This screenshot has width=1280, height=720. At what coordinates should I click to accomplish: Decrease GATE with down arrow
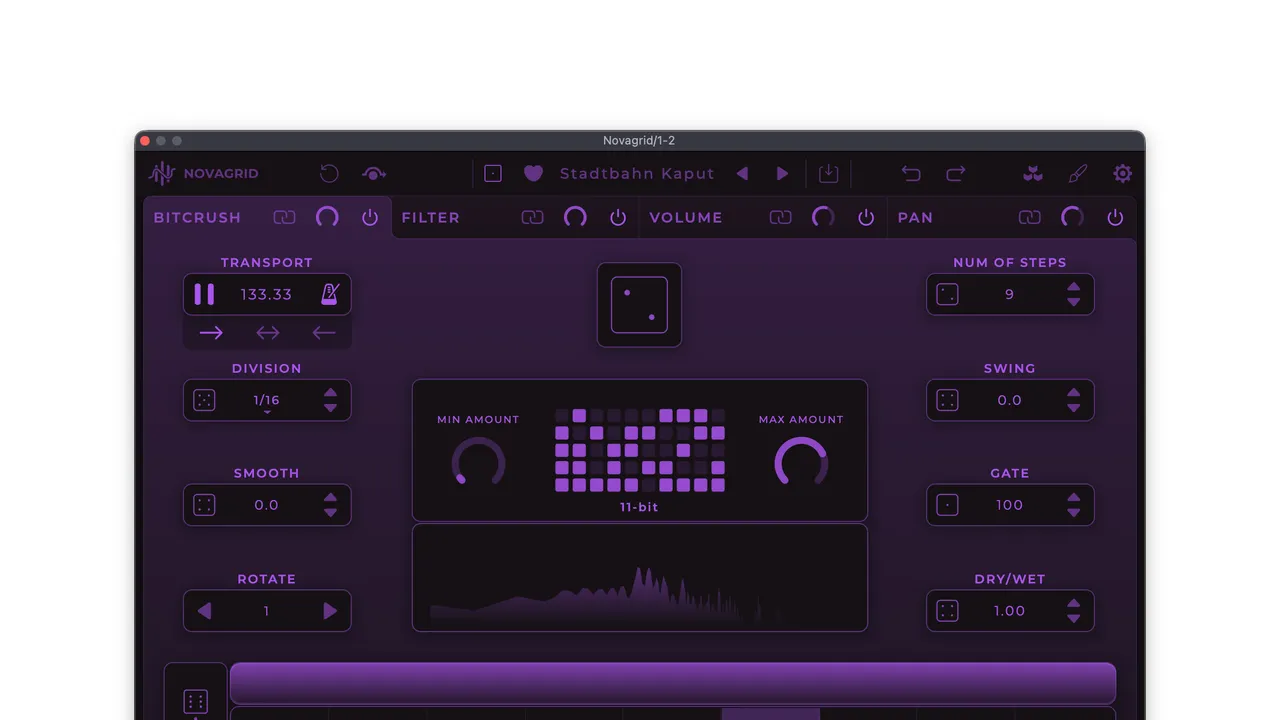[1073, 513]
